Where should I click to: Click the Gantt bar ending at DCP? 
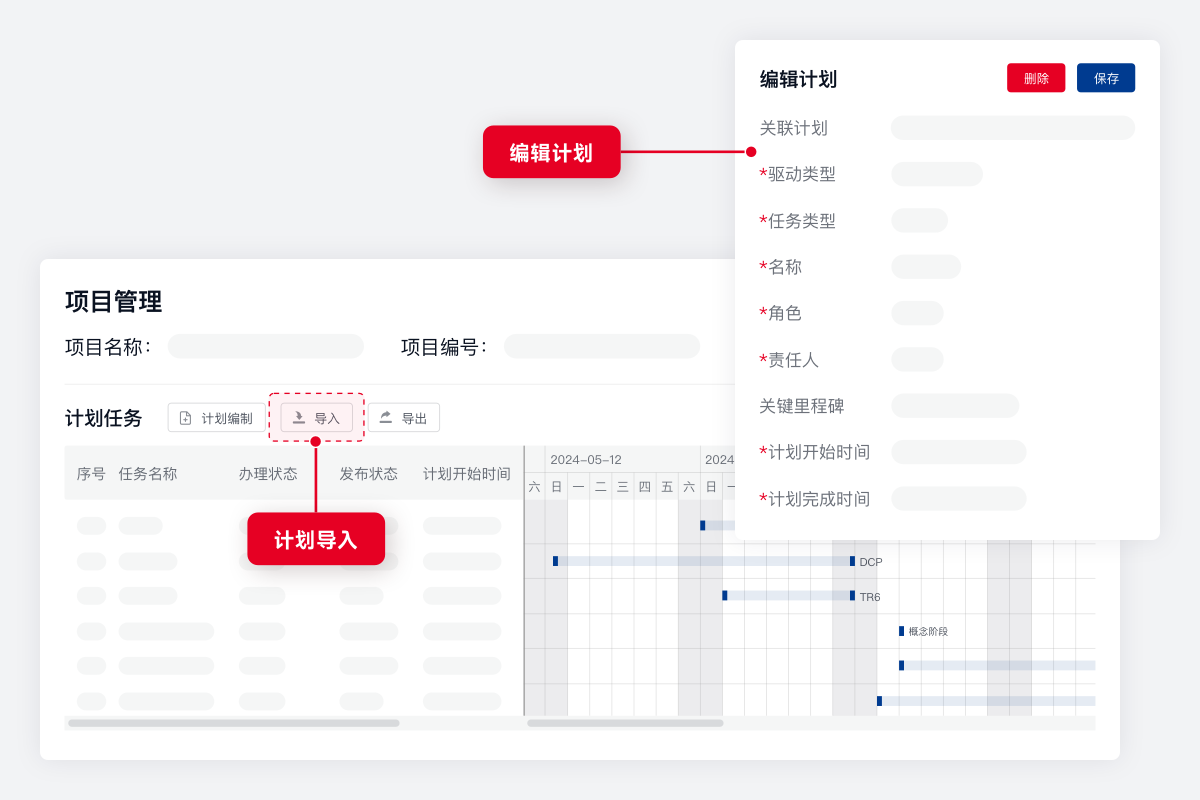tap(703, 561)
